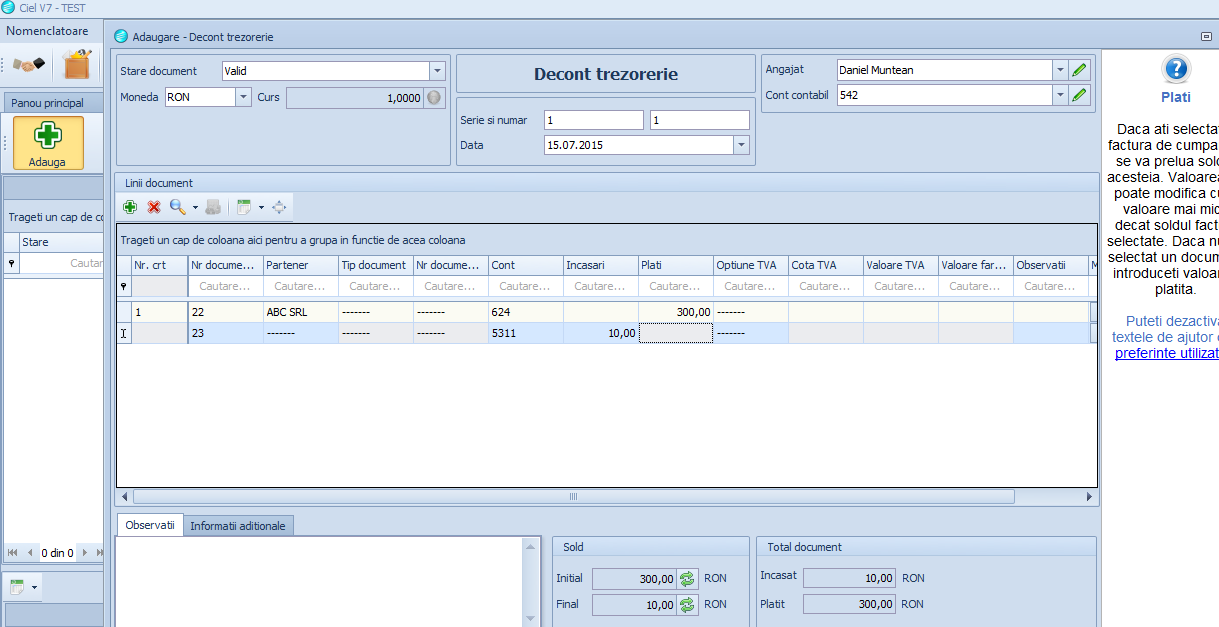Open the handshake icon in Nomenclatoare toolbar
The height and width of the screenshot is (627, 1219).
(30, 65)
